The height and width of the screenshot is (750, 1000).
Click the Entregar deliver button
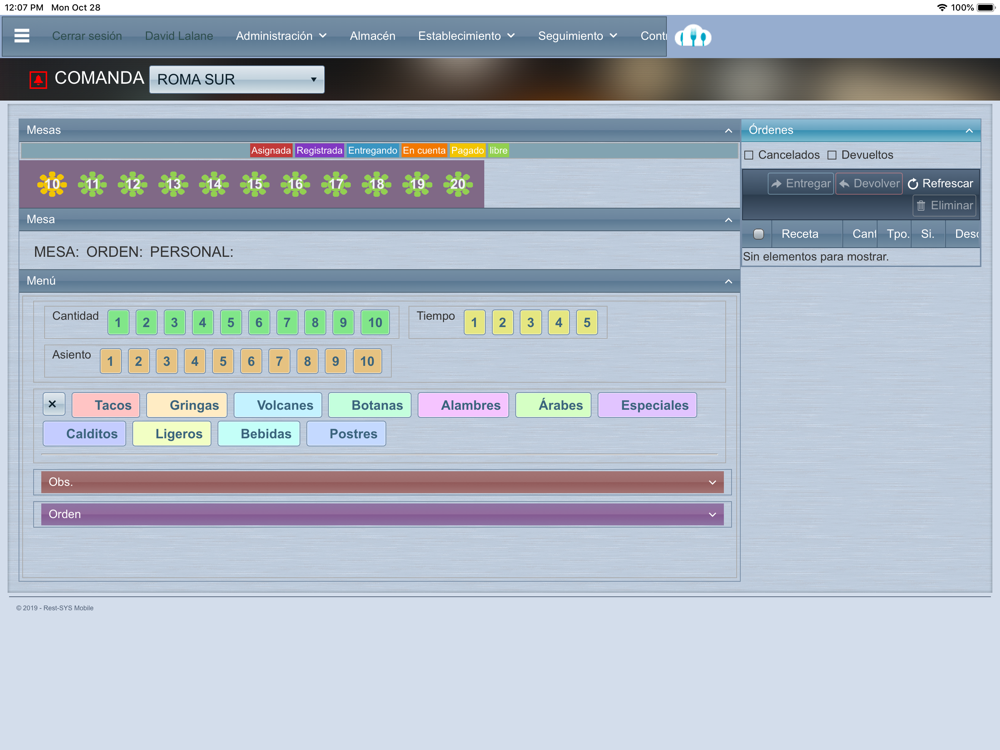click(x=800, y=184)
